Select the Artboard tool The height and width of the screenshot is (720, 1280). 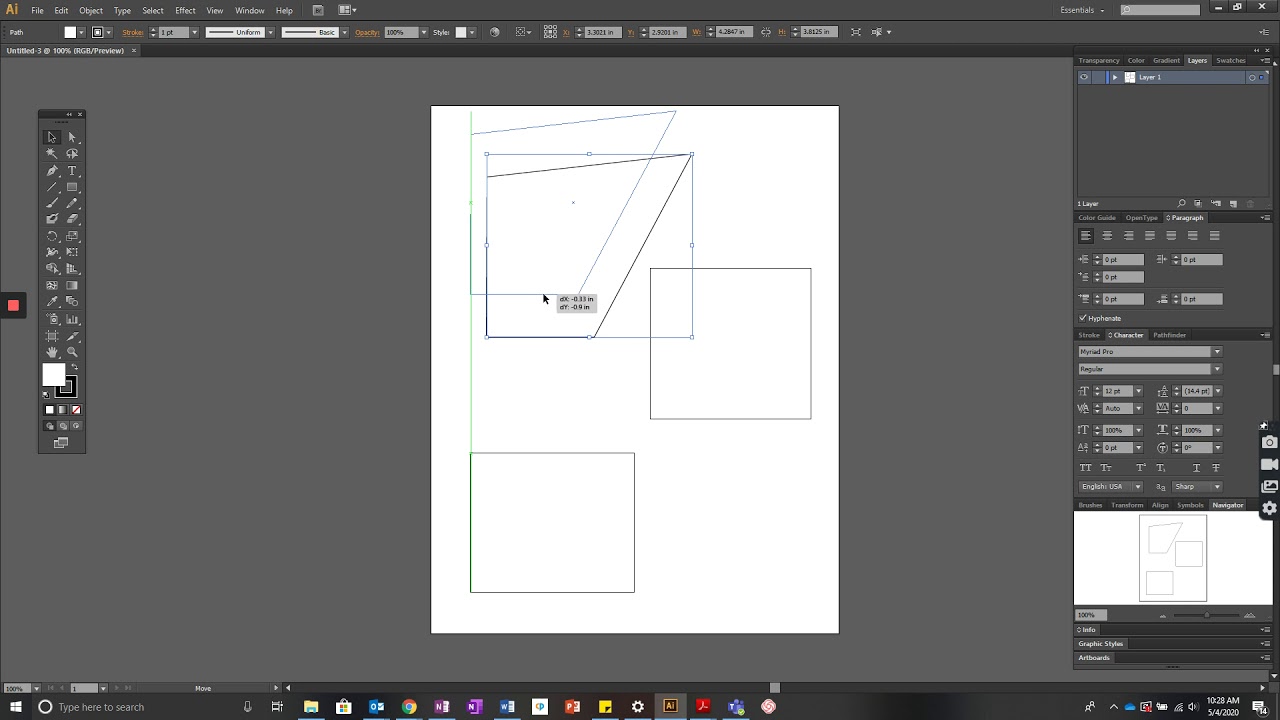click(52, 336)
